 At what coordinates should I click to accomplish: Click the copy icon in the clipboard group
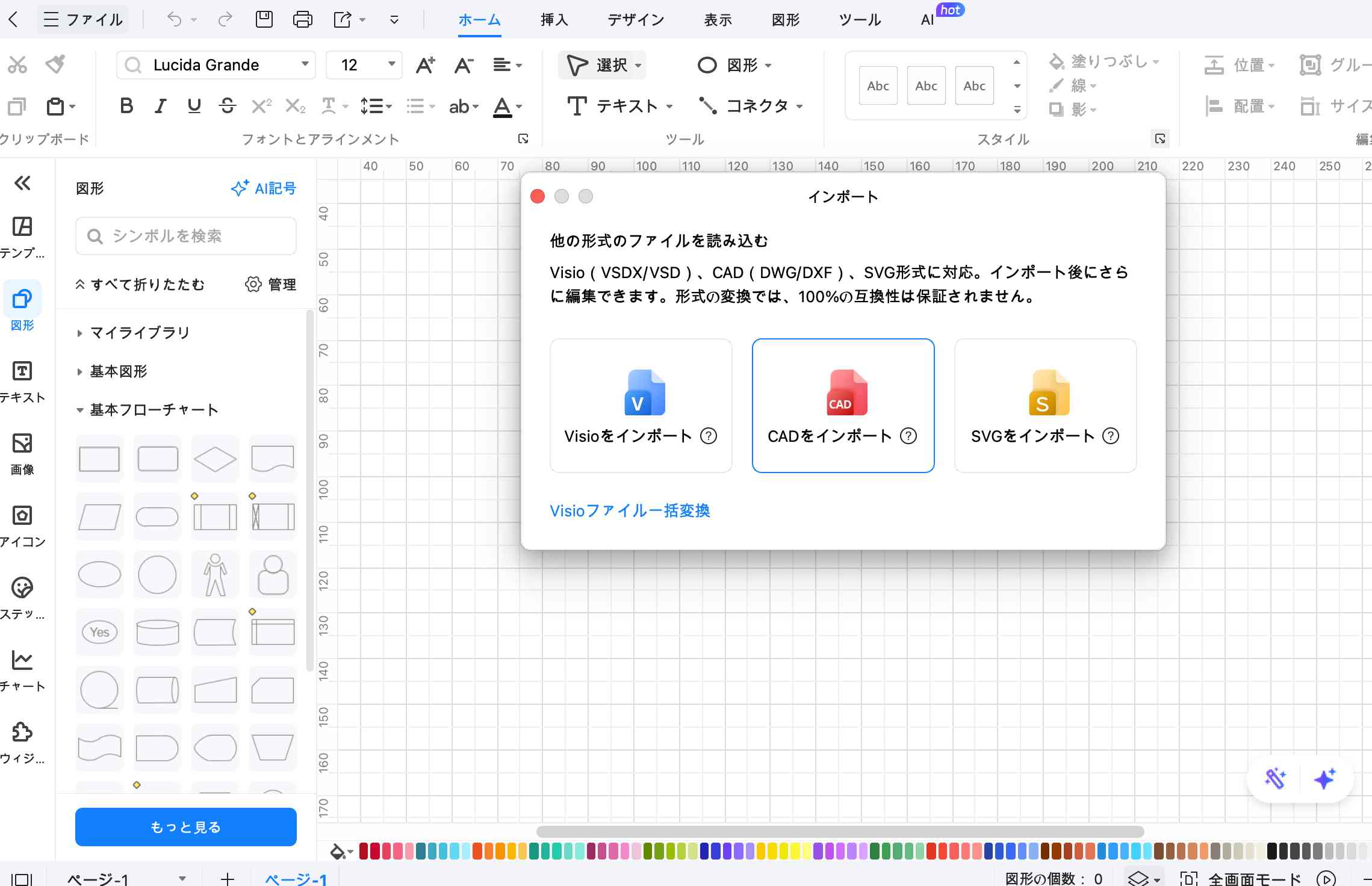[x=16, y=107]
